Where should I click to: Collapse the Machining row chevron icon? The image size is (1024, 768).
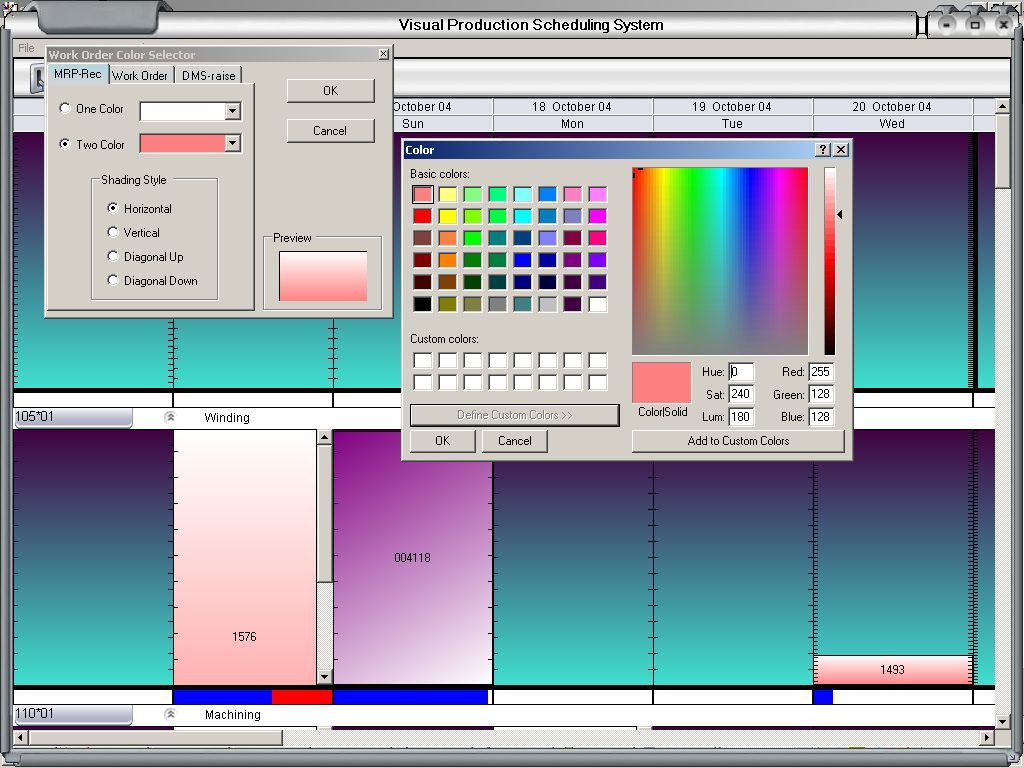[x=170, y=715]
